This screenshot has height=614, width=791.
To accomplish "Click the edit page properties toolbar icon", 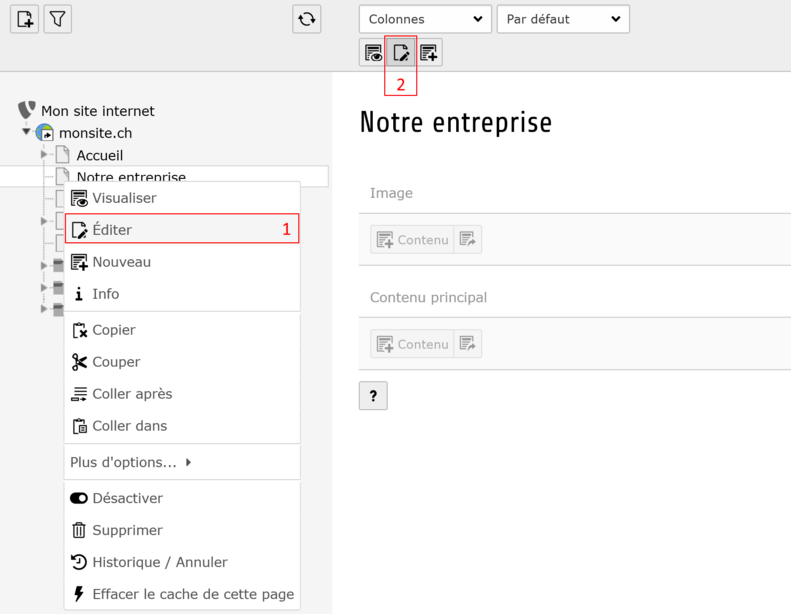I will pos(401,53).
